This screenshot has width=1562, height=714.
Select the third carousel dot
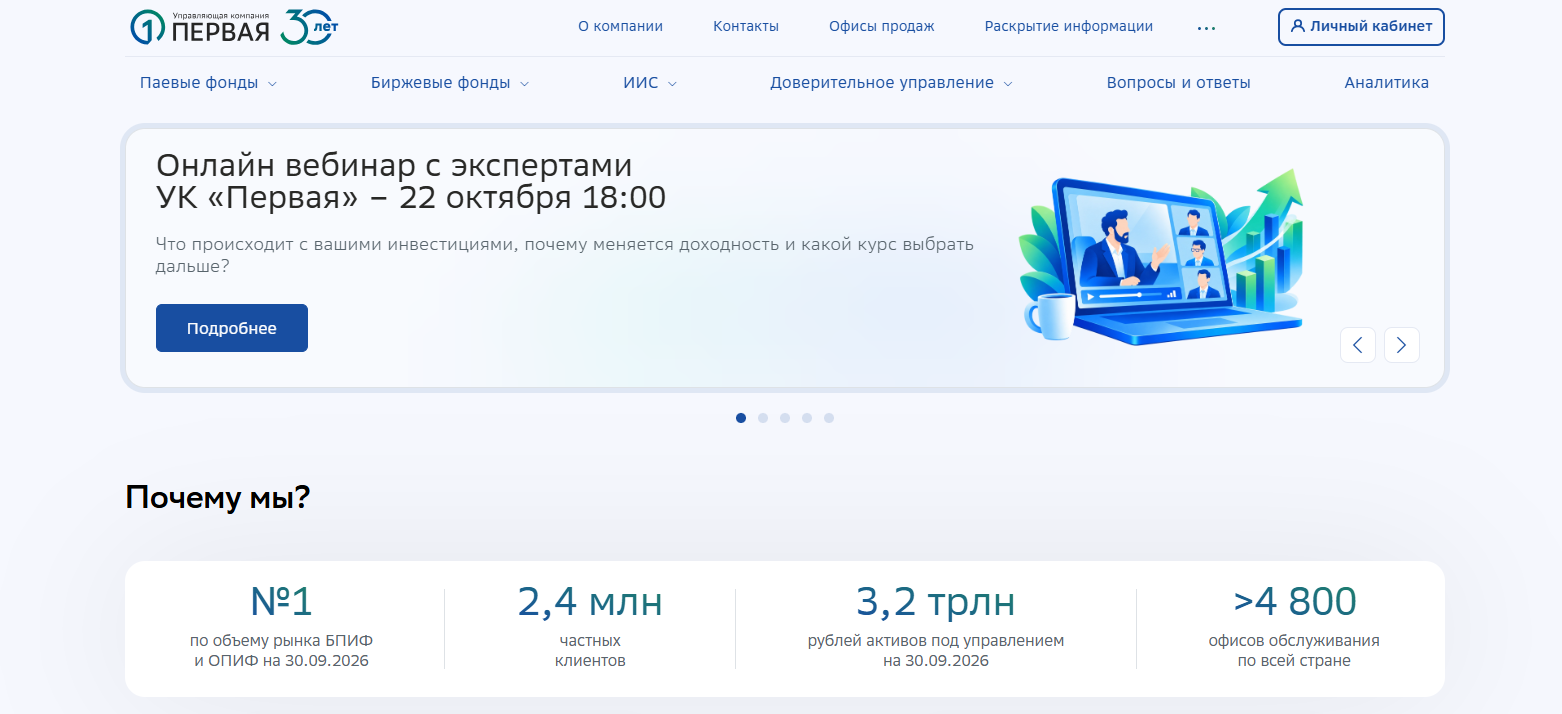pos(785,418)
